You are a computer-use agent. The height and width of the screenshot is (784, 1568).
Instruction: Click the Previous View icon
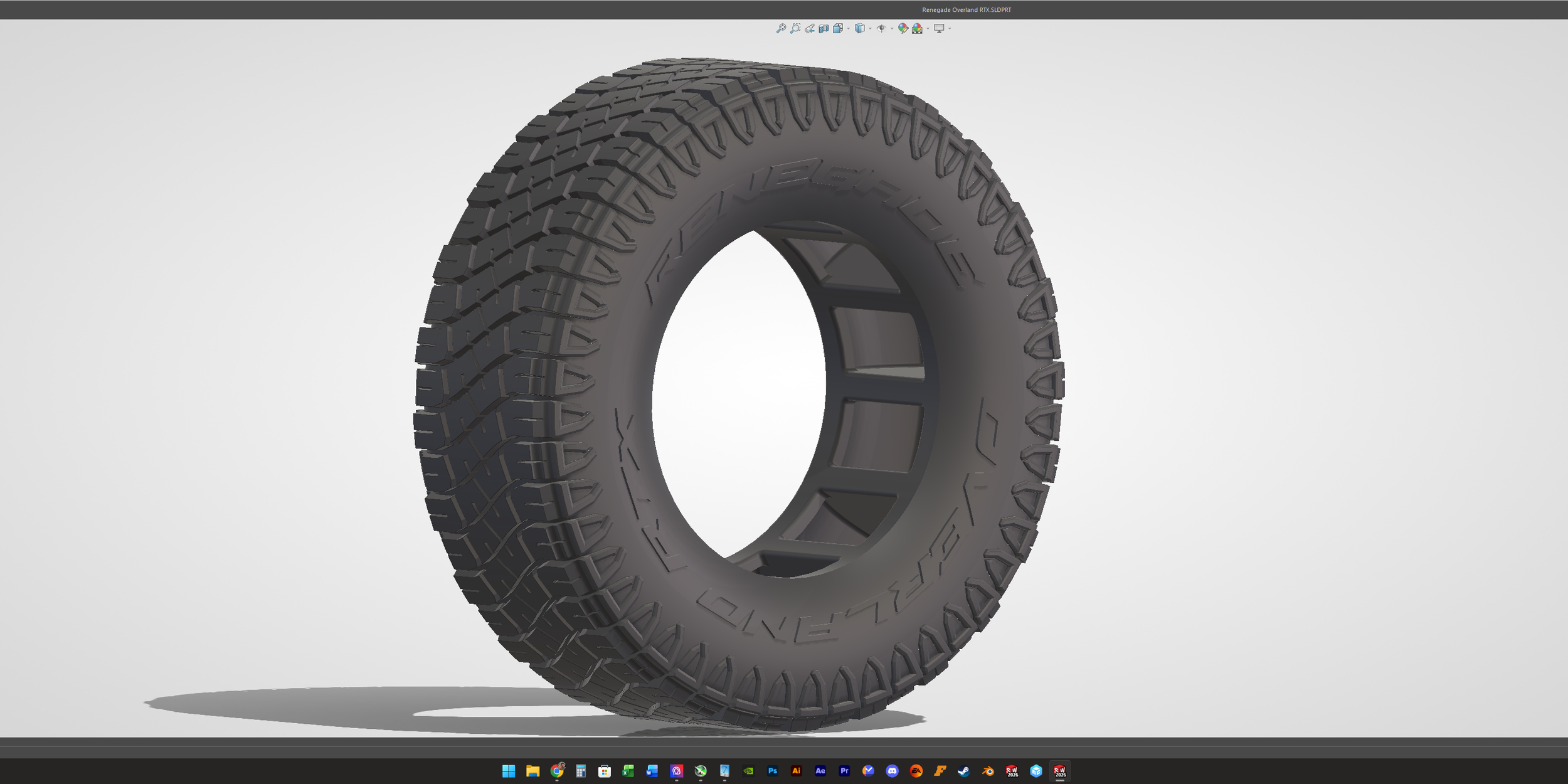[810, 28]
